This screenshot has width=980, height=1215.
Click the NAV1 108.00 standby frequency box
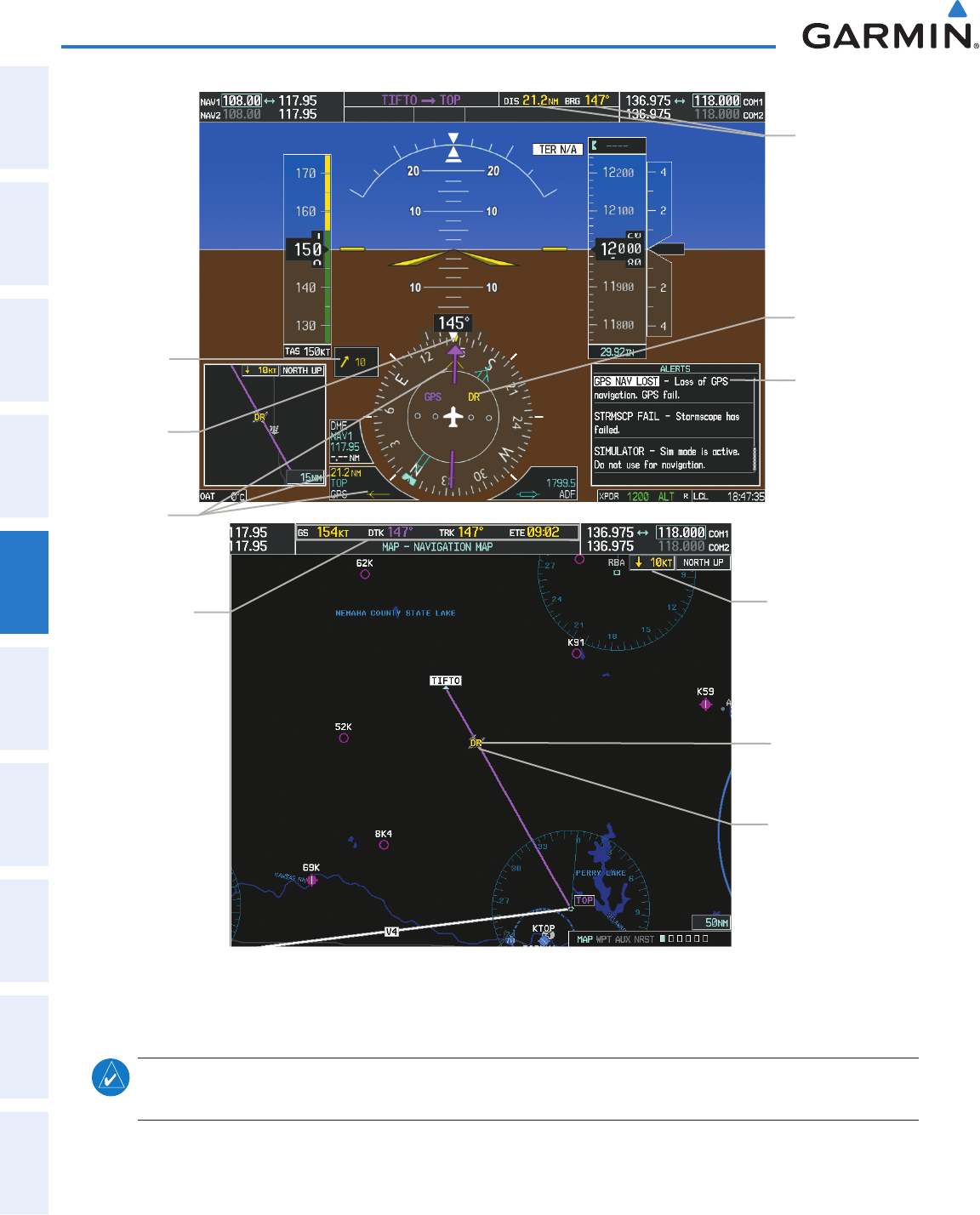tap(242, 100)
